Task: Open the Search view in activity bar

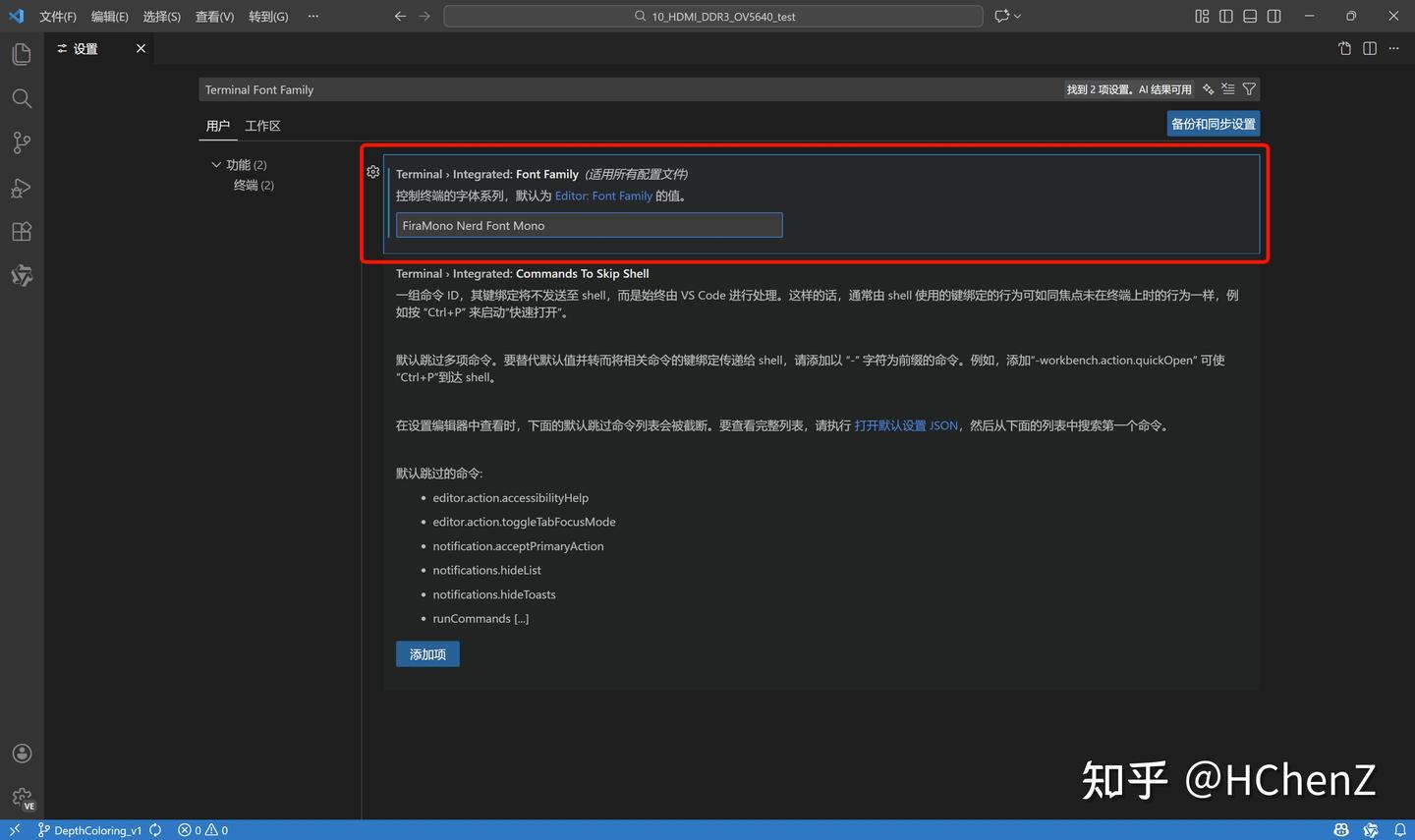Action: [22, 98]
